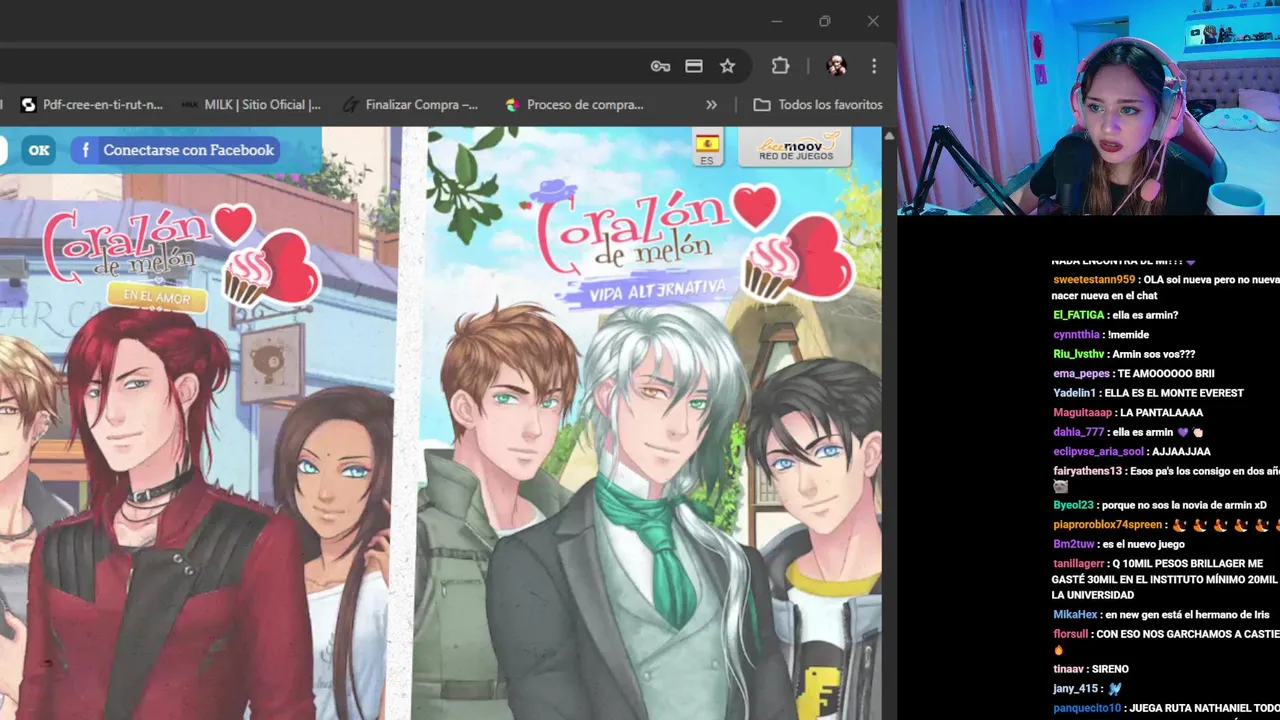
Task: Click chat username sweetestann959
Action: point(1094,280)
